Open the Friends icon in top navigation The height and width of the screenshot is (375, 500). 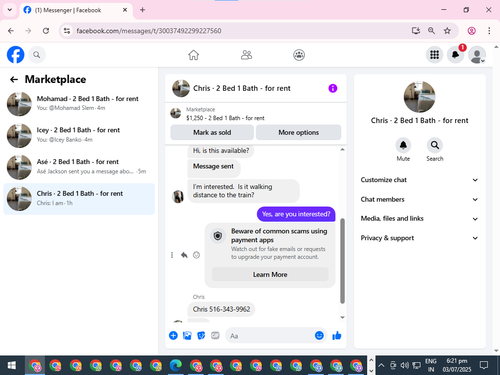point(246,55)
